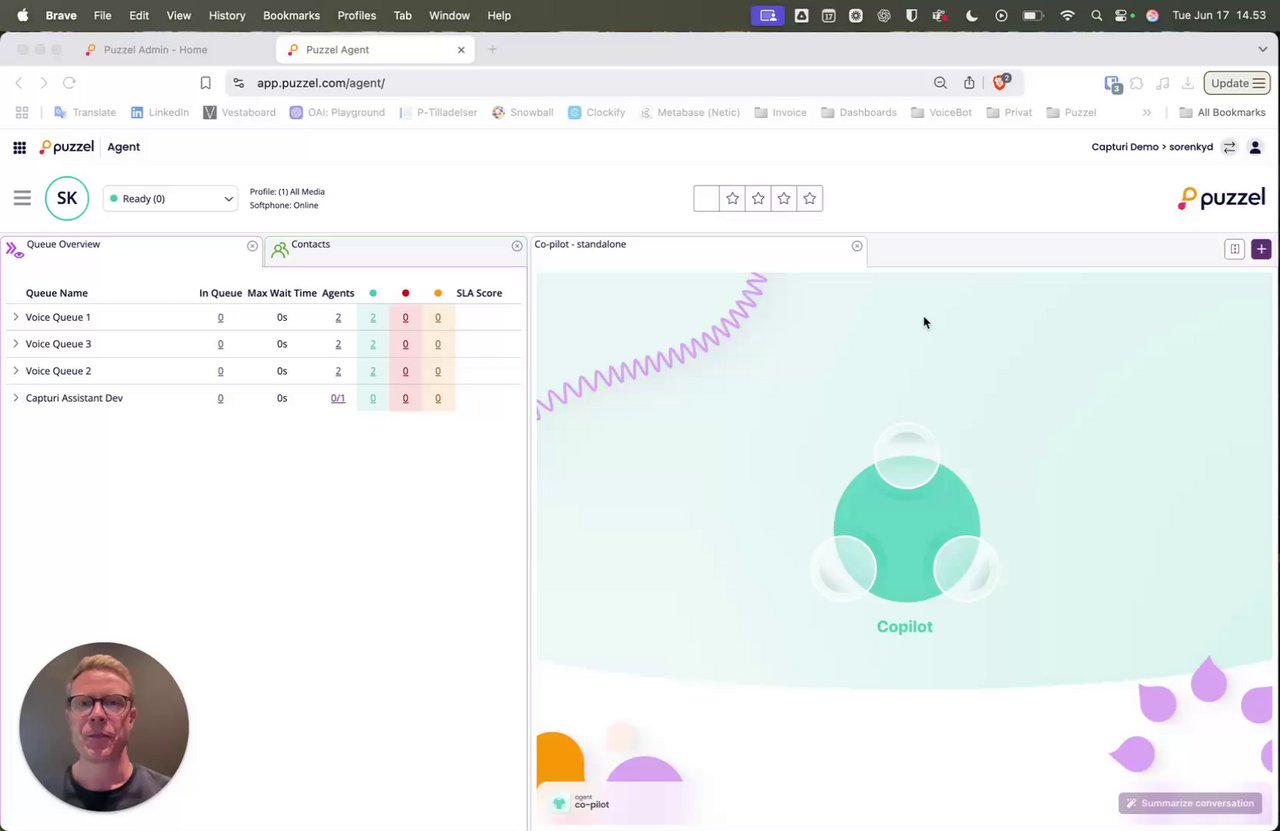Click the Queue Name column header
This screenshot has width=1280, height=831.
57,293
